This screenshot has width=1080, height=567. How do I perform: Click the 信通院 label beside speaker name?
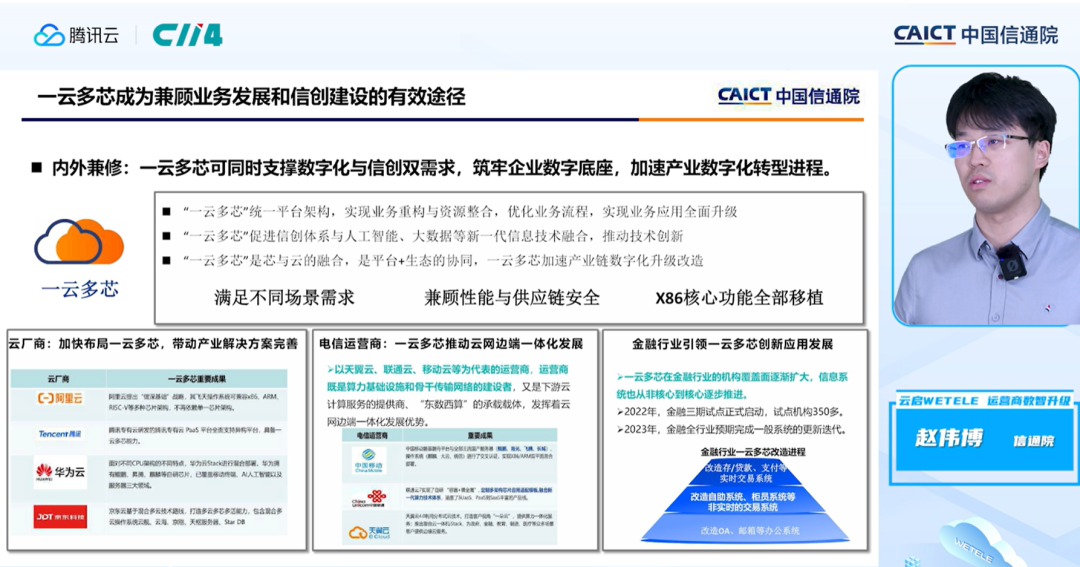click(x=1033, y=441)
